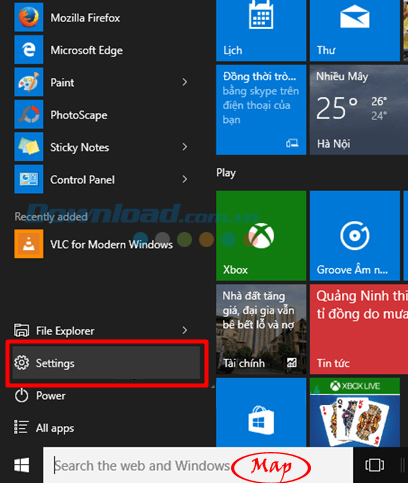Click the File Explorer folder icon
The image size is (408, 483).
22,330
